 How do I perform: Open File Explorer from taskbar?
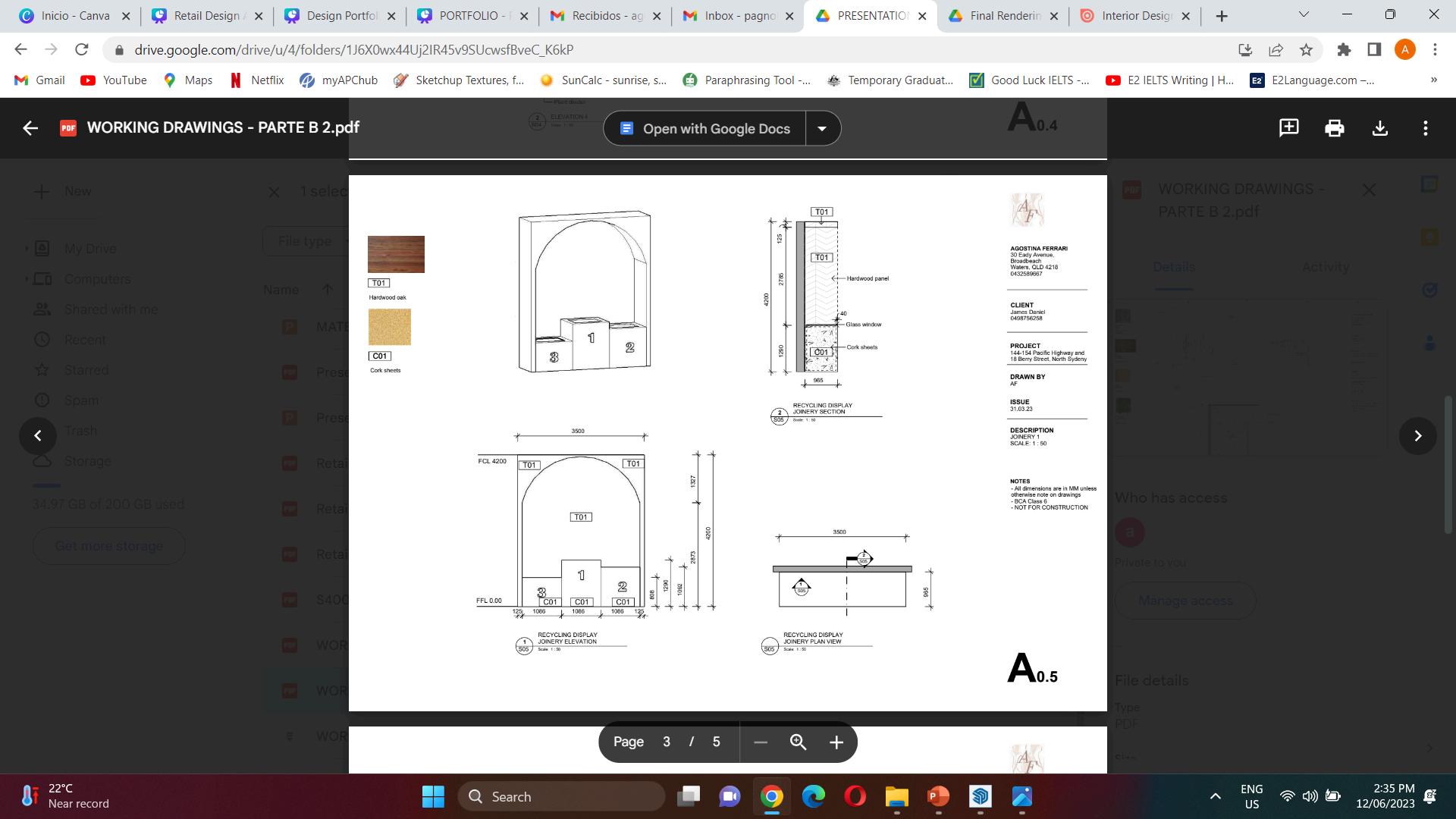coord(896,796)
